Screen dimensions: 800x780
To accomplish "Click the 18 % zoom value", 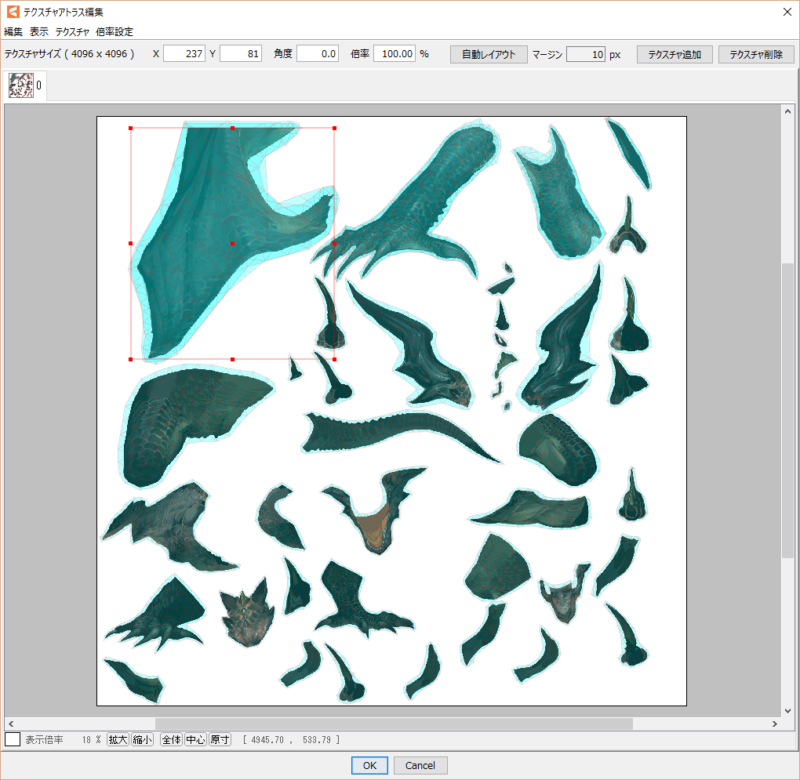I will (91, 740).
